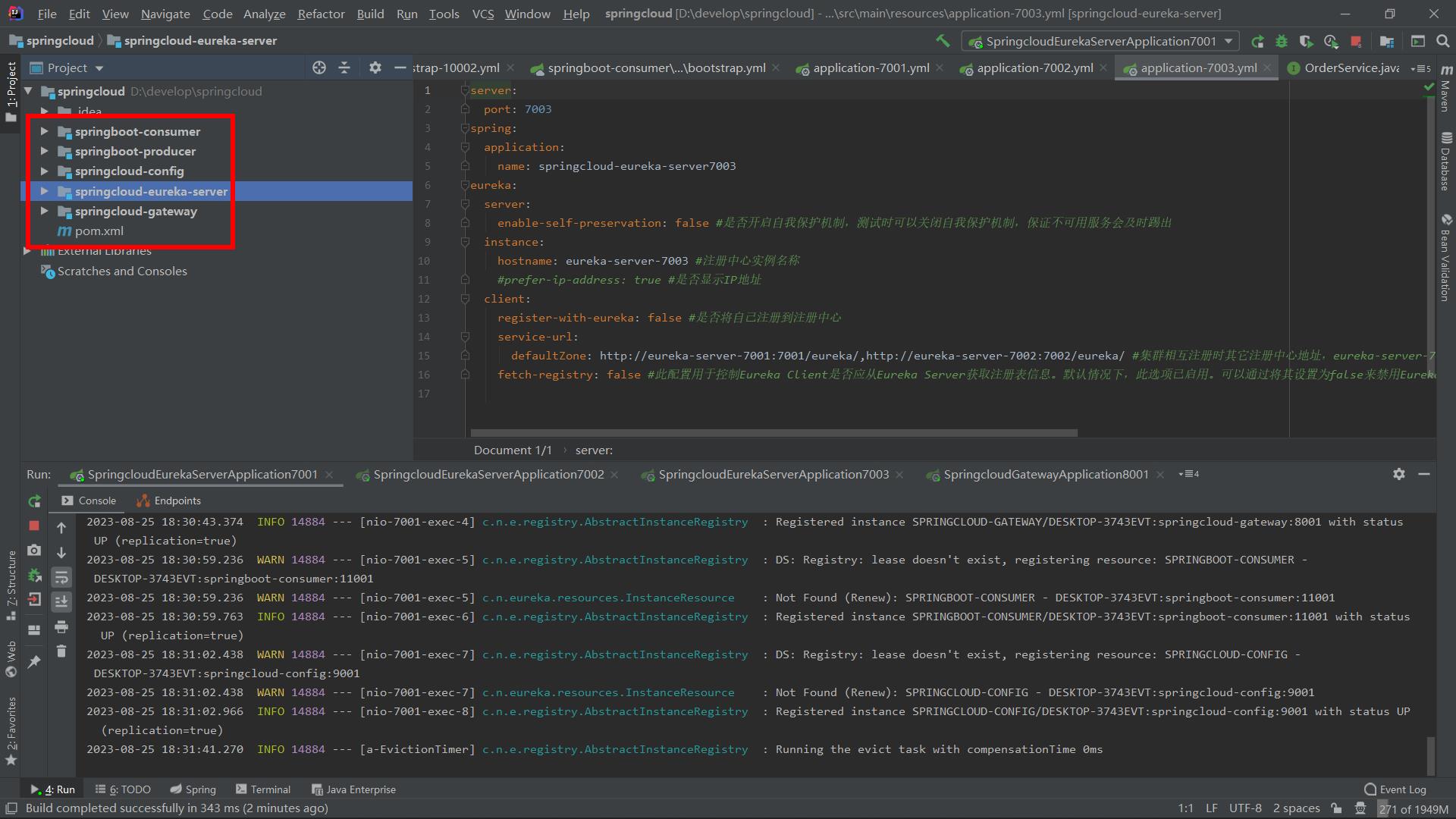Expand the springboot-producer module
This screenshot has height=819, width=1456.
[x=45, y=151]
